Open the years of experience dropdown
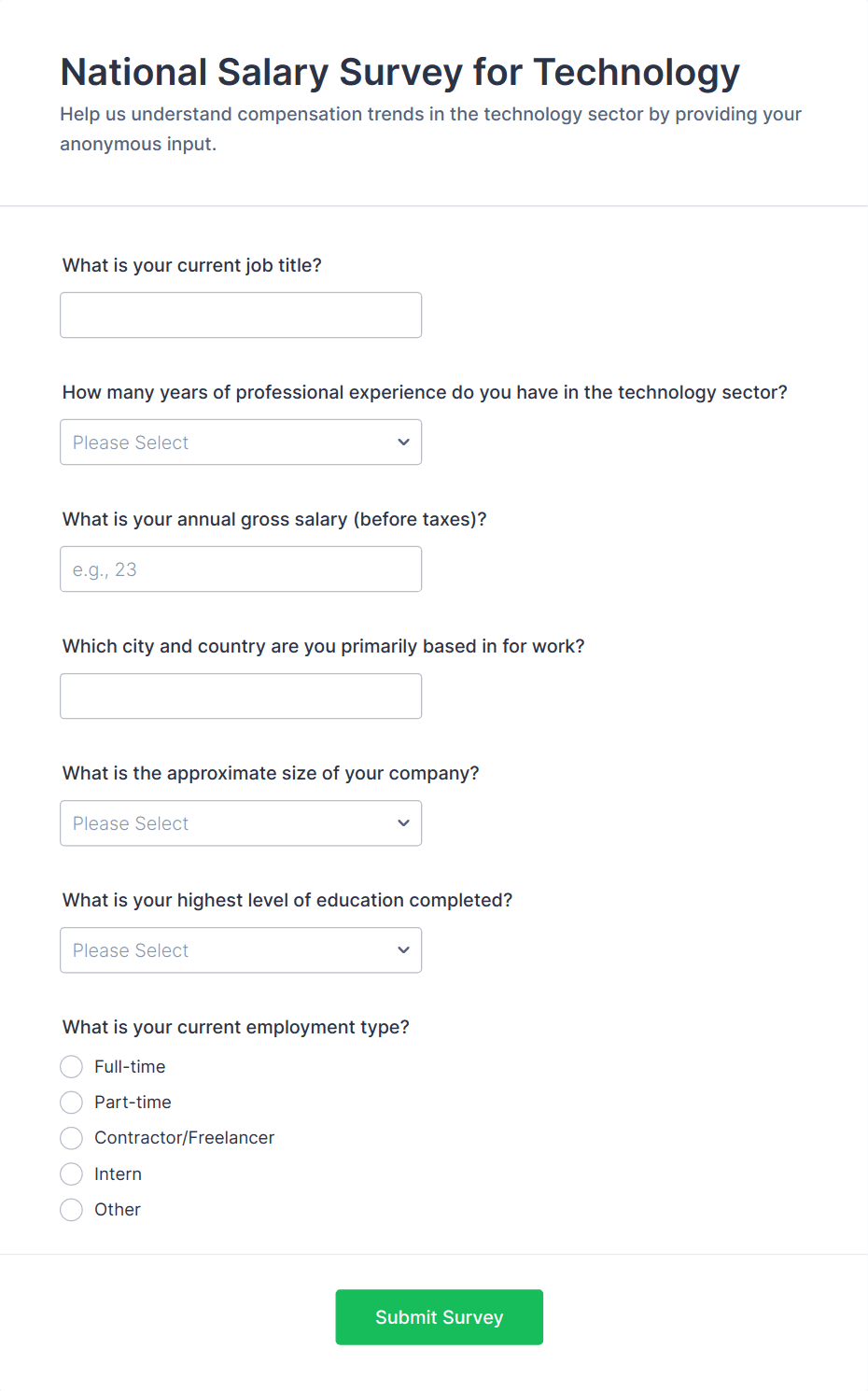 [x=241, y=443]
